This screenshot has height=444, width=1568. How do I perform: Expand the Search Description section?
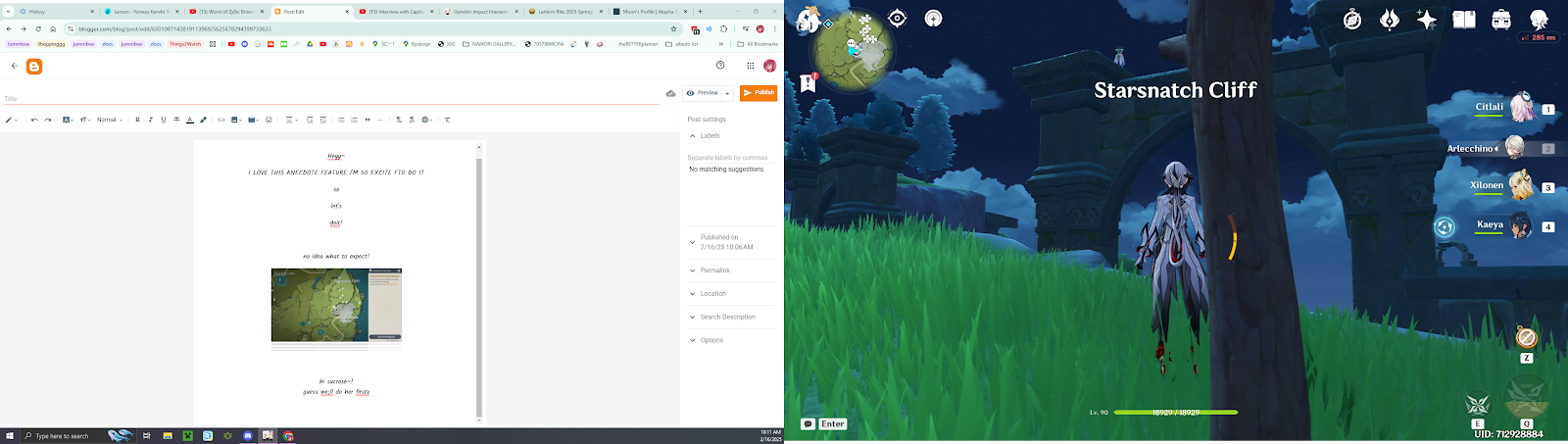[x=732, y=317]
